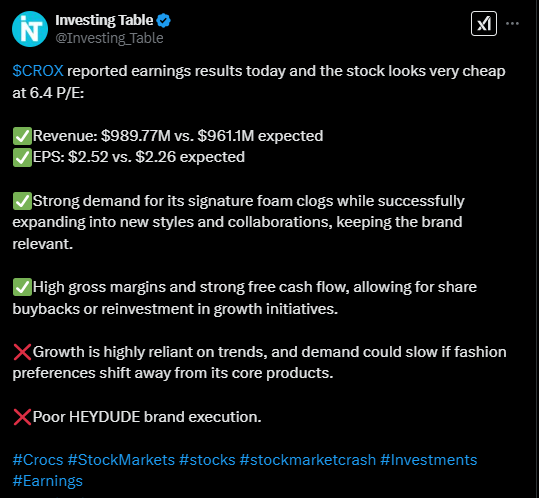539x498 pixels.
Task: Click checkmark emoji before High gross margins
Action: 22,287
